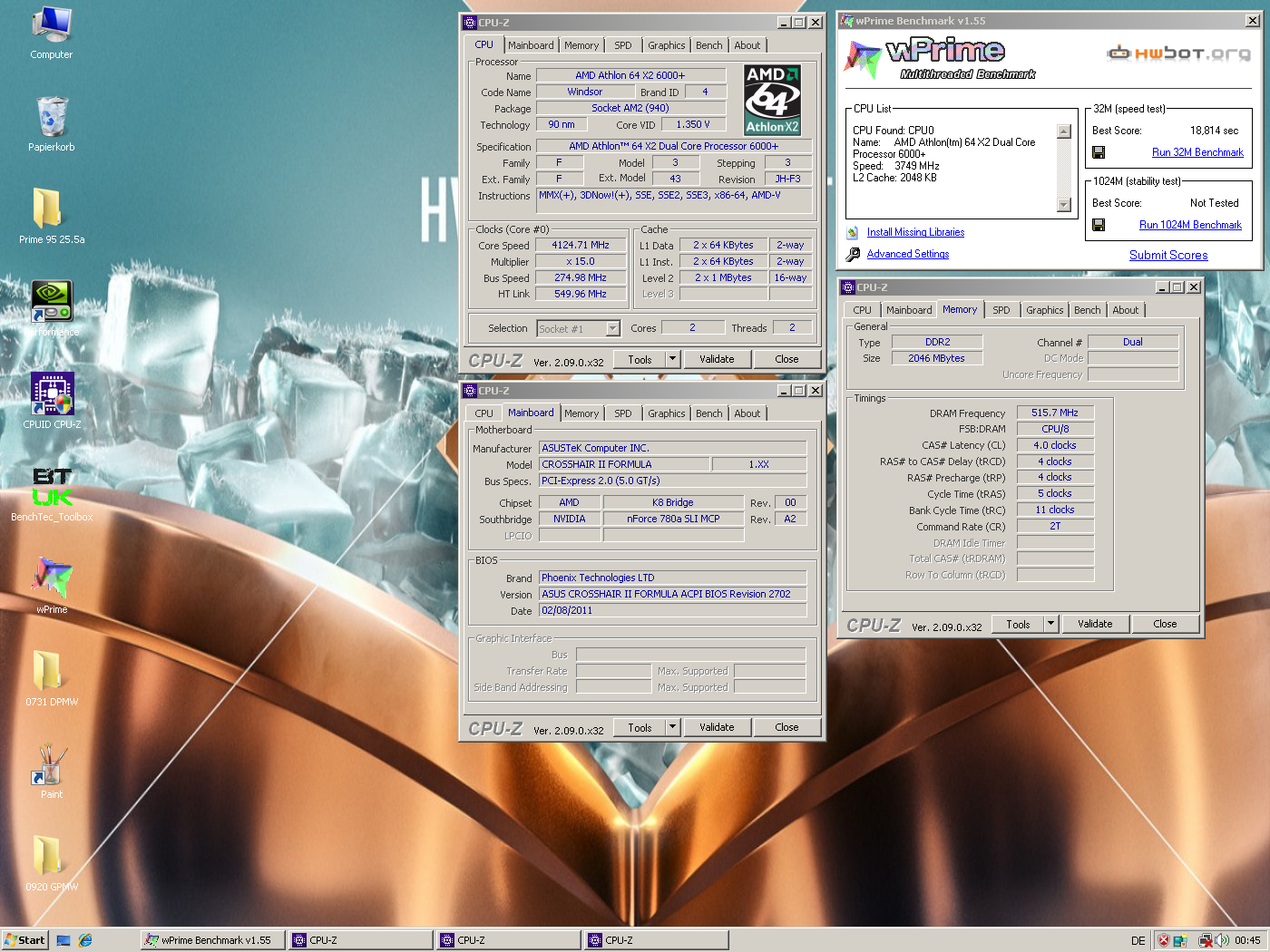Viewport: 1270px width, 952px height.
Task: Click the nForce 780a SLI MCP field
Action: click(x=673, y=520)
